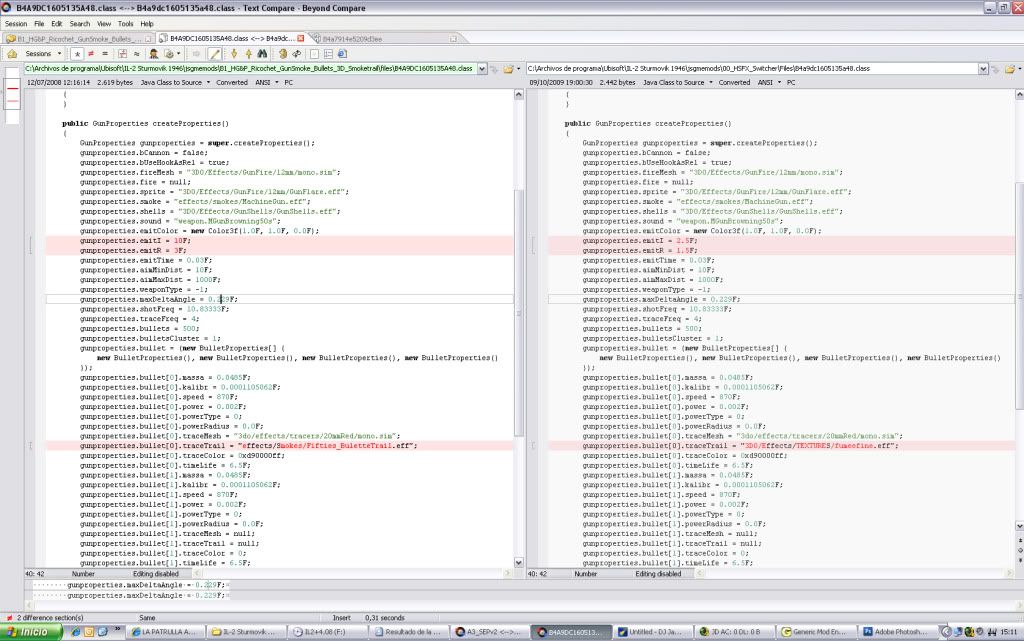Click the Home icon in toolbar
This screenshot has height=641, width=1024.
(12, 54)
